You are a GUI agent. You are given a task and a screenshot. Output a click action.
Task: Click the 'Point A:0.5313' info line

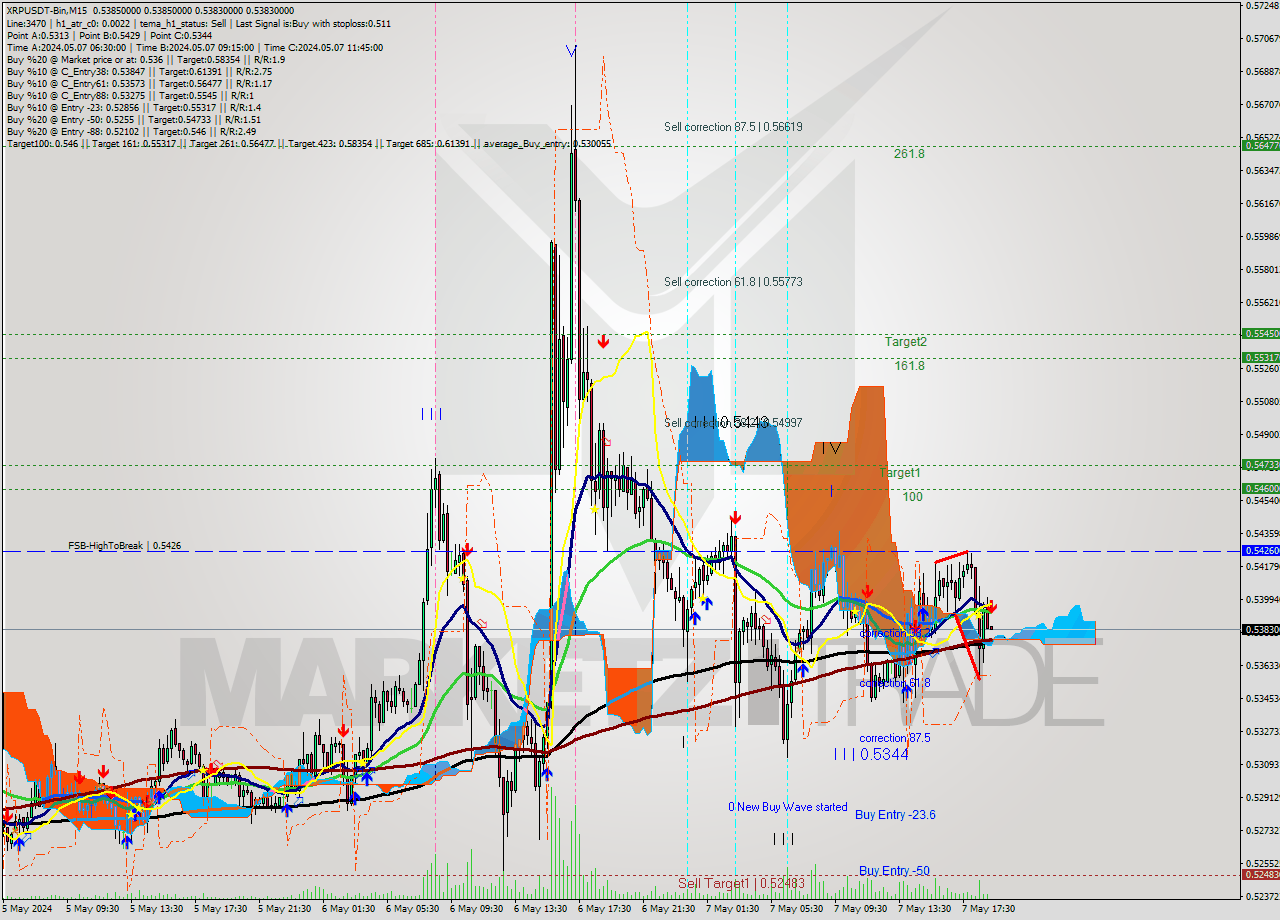(x=109, y=35)
